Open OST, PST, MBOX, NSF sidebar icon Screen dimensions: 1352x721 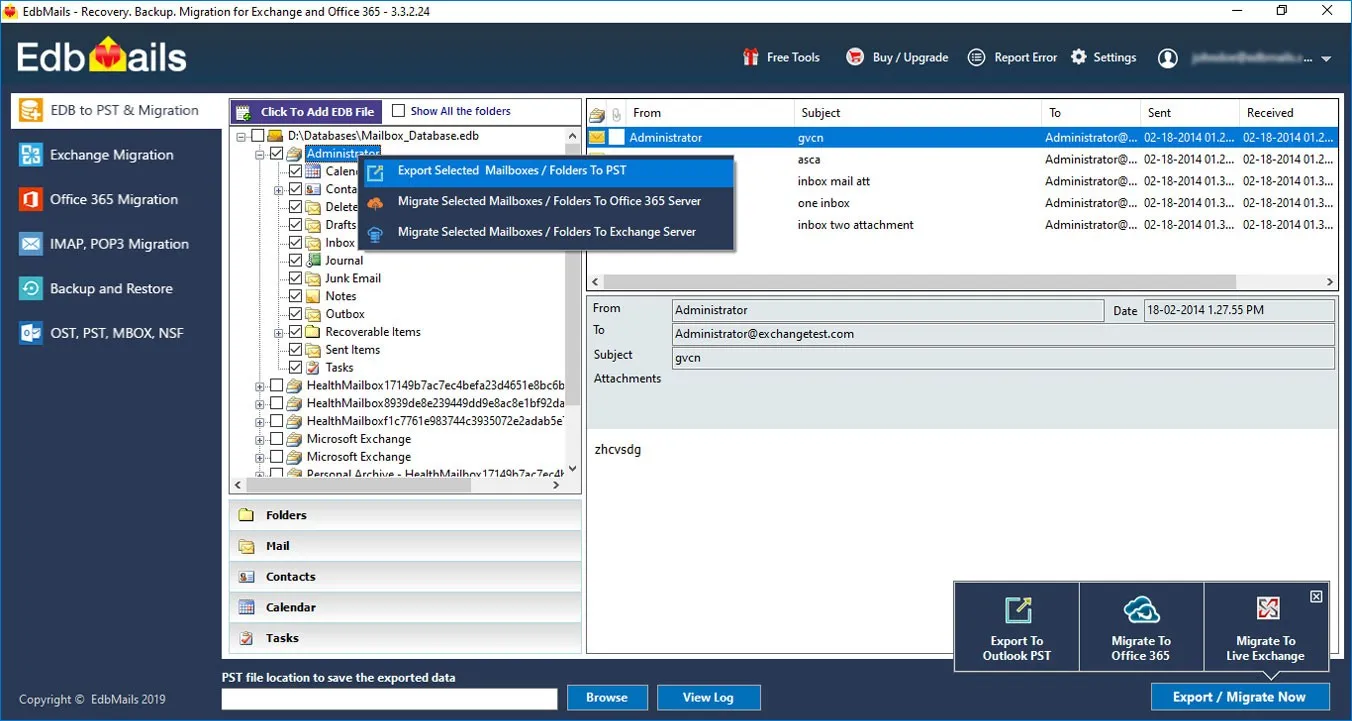30,333
